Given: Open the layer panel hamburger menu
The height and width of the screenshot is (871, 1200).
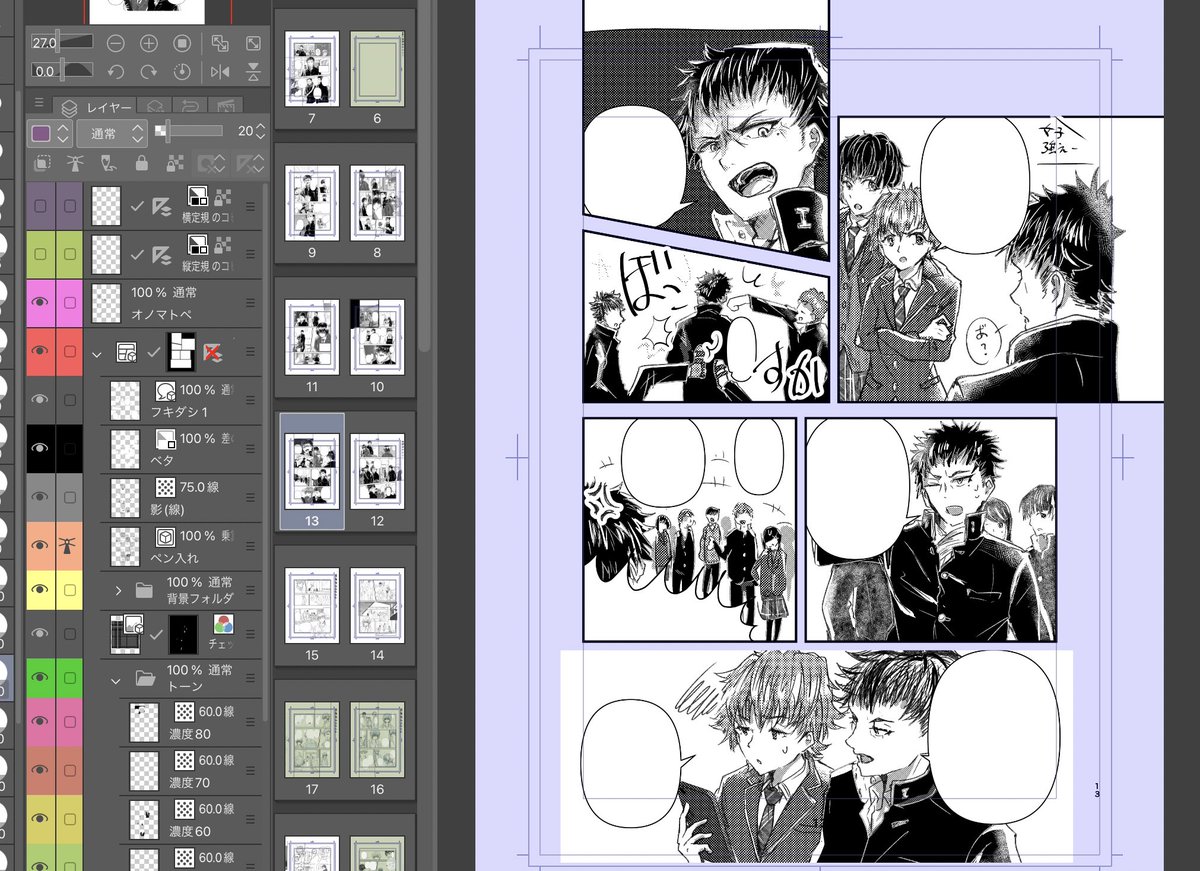Looking at the screenshot, I should (x=37, y=104).
